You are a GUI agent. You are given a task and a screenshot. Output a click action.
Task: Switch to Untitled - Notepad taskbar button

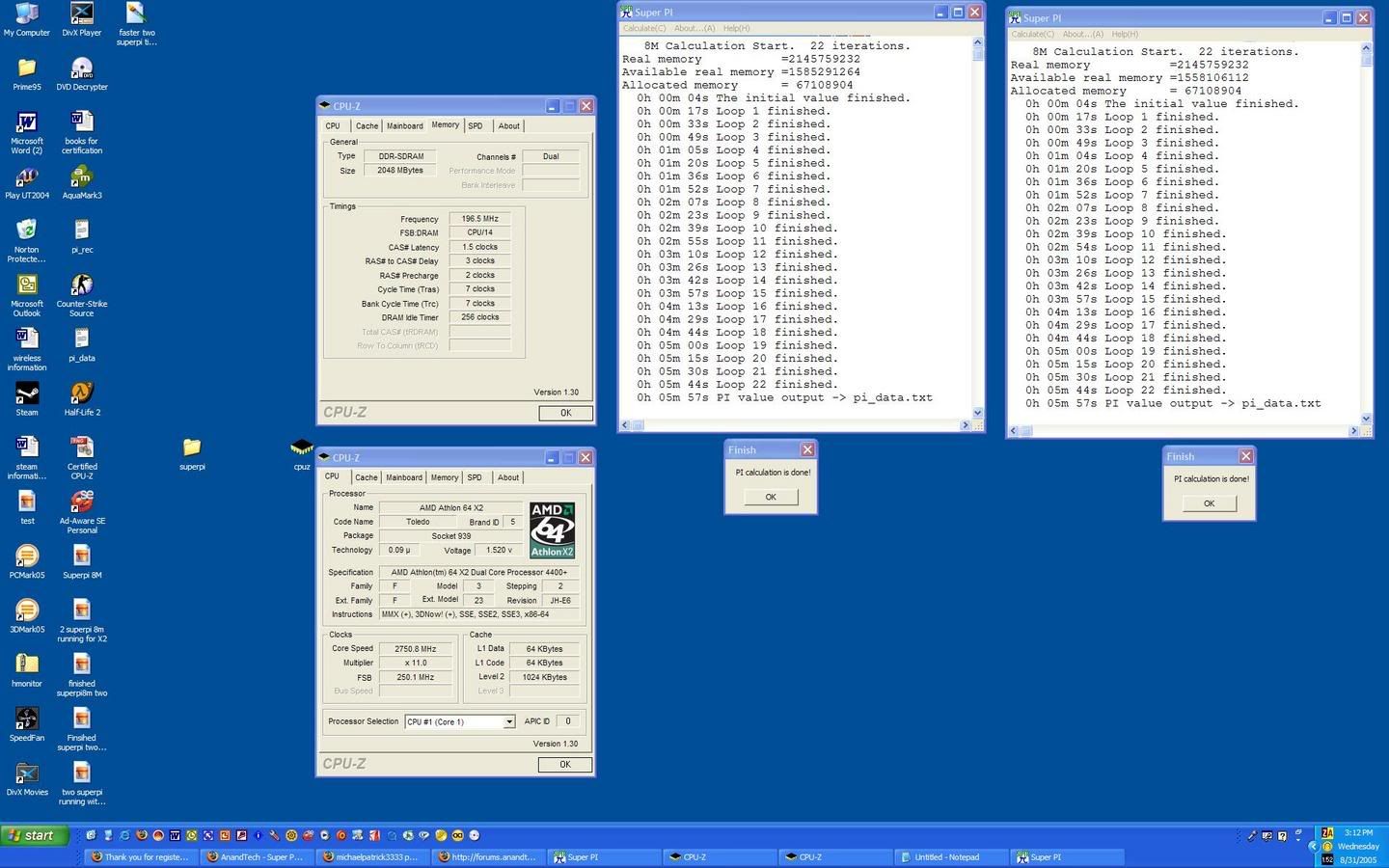[x=950, y=856]
